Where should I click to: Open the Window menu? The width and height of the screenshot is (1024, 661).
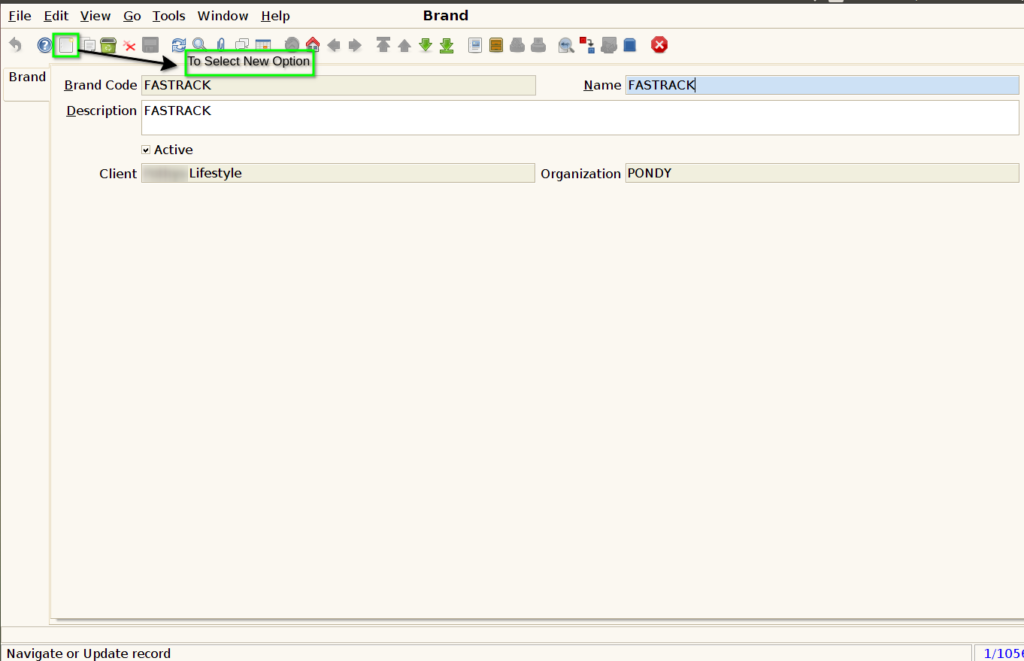pyautogui.click(x=223, y=16)
